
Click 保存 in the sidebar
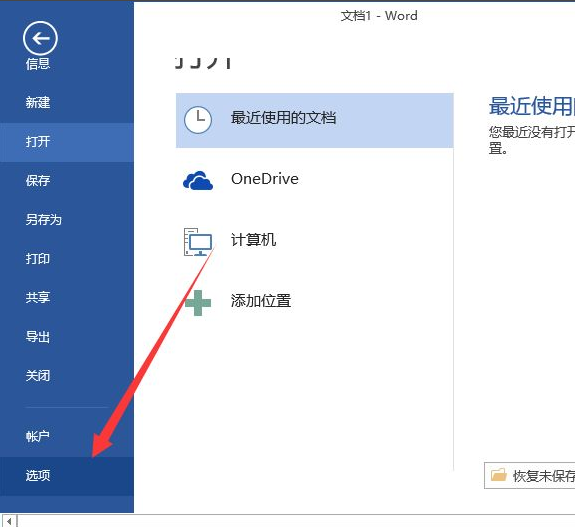[x=38, y=180]
